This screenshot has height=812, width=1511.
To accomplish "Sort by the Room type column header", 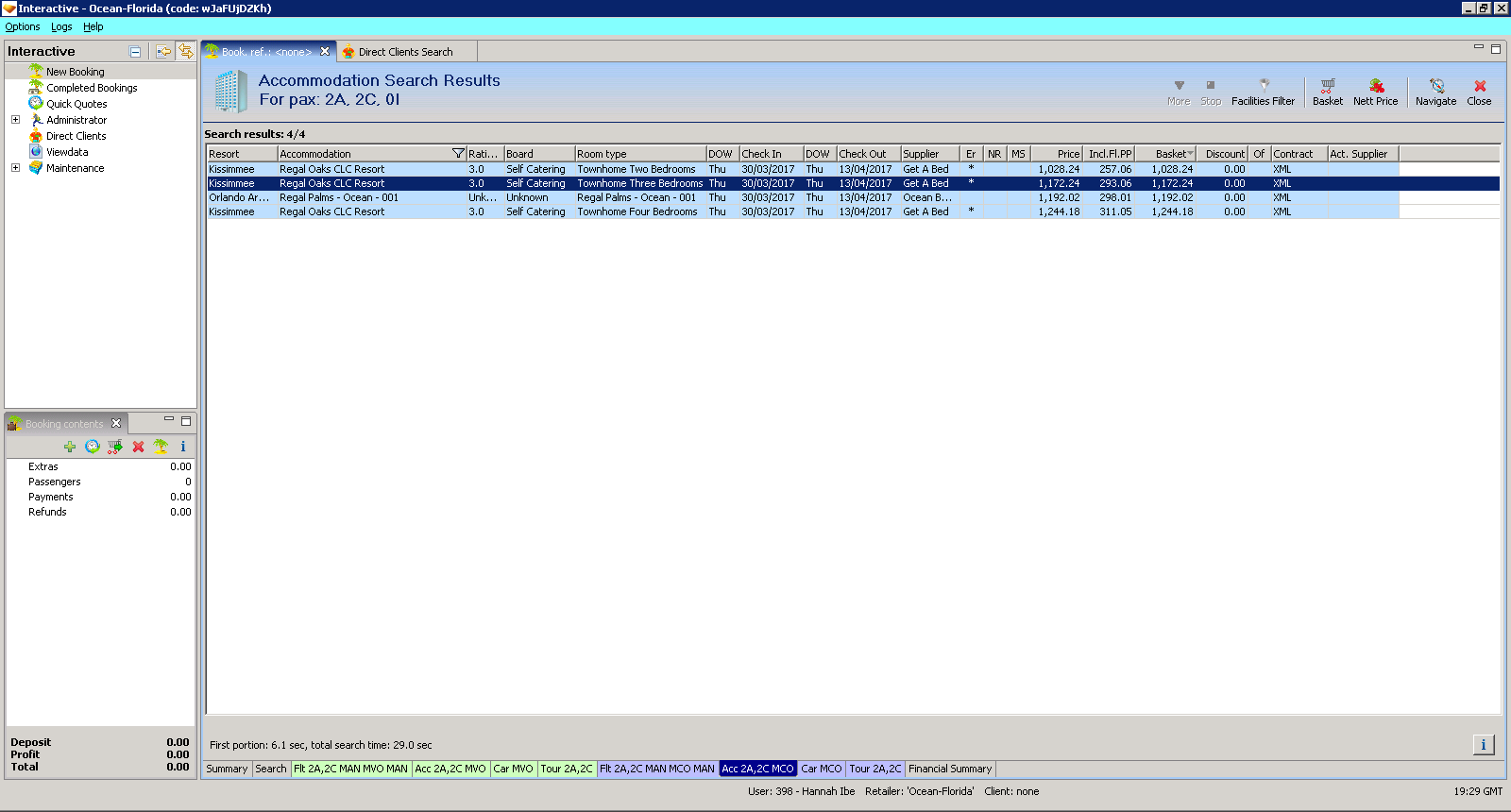I will (x=640, y=154).
